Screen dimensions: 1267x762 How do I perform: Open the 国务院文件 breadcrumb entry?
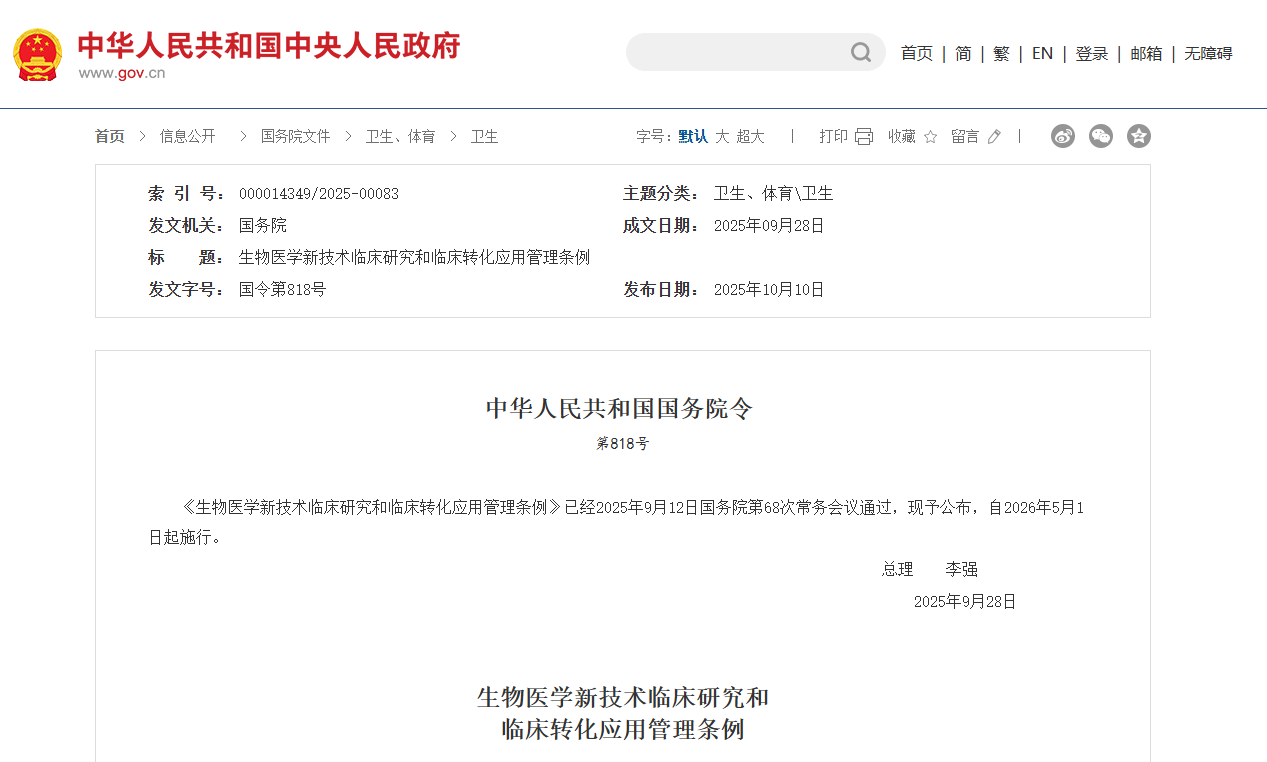coord(295,135)
